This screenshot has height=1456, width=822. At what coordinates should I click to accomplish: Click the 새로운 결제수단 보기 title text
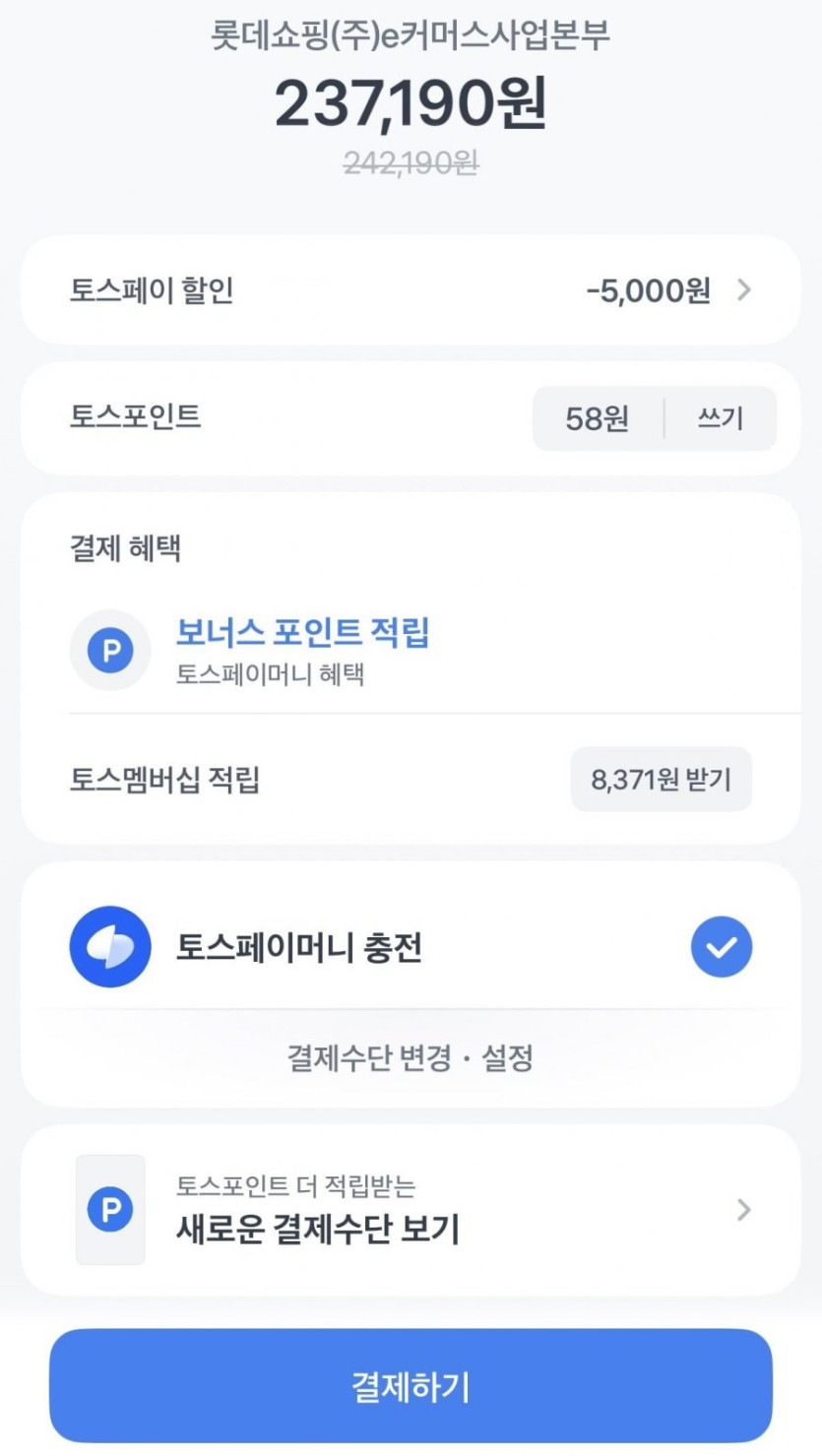pyautogui.click(x=318, y=1229)
